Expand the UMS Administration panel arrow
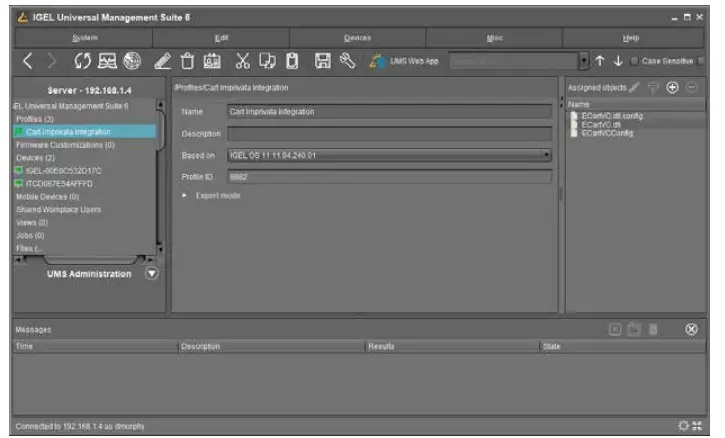This screenshot has height=438, width=725. 151,274
